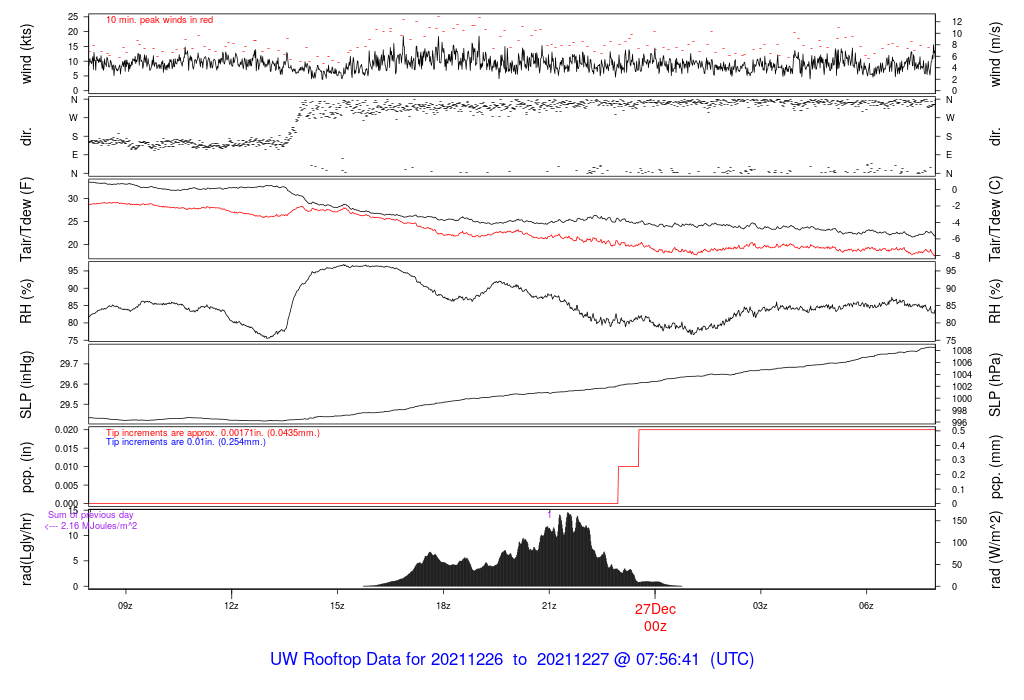This screenshot has height=700, width=1024.
Task: Click the '1008' hPa tick value
Action: click(963, 351)
